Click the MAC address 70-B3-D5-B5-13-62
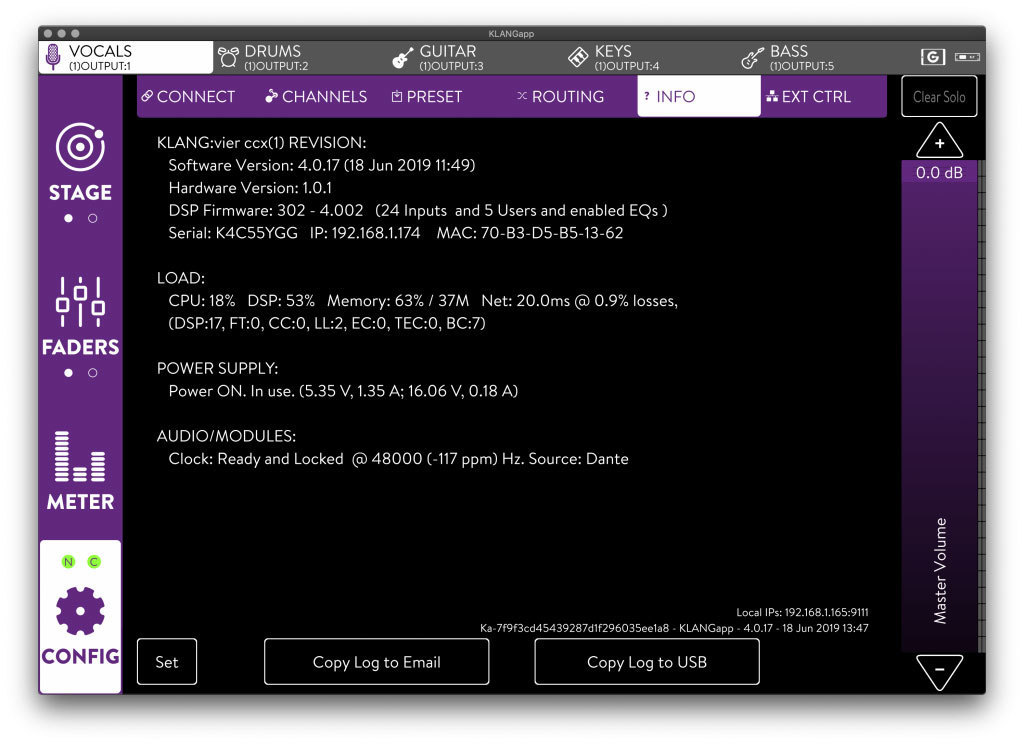1024x745 pixels. pos(530,233)
